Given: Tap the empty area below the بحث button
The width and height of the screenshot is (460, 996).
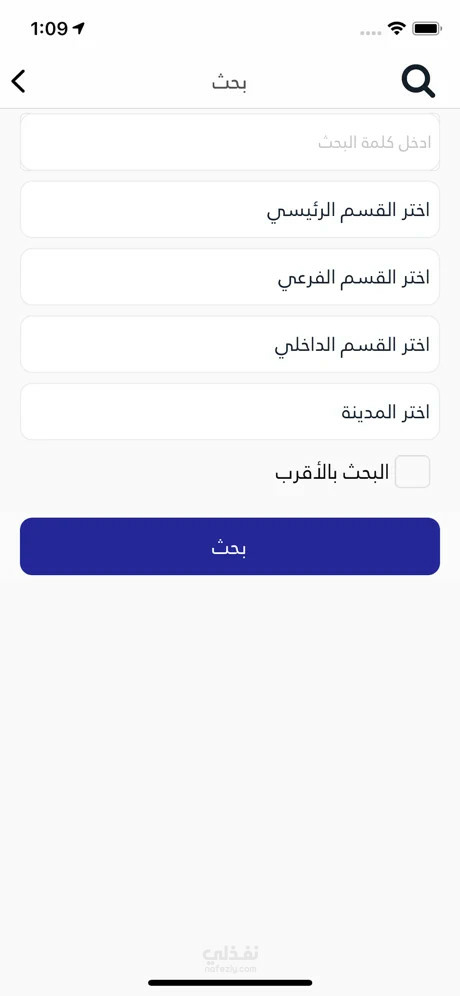Looking at the screenshot, I should [230, 750].
